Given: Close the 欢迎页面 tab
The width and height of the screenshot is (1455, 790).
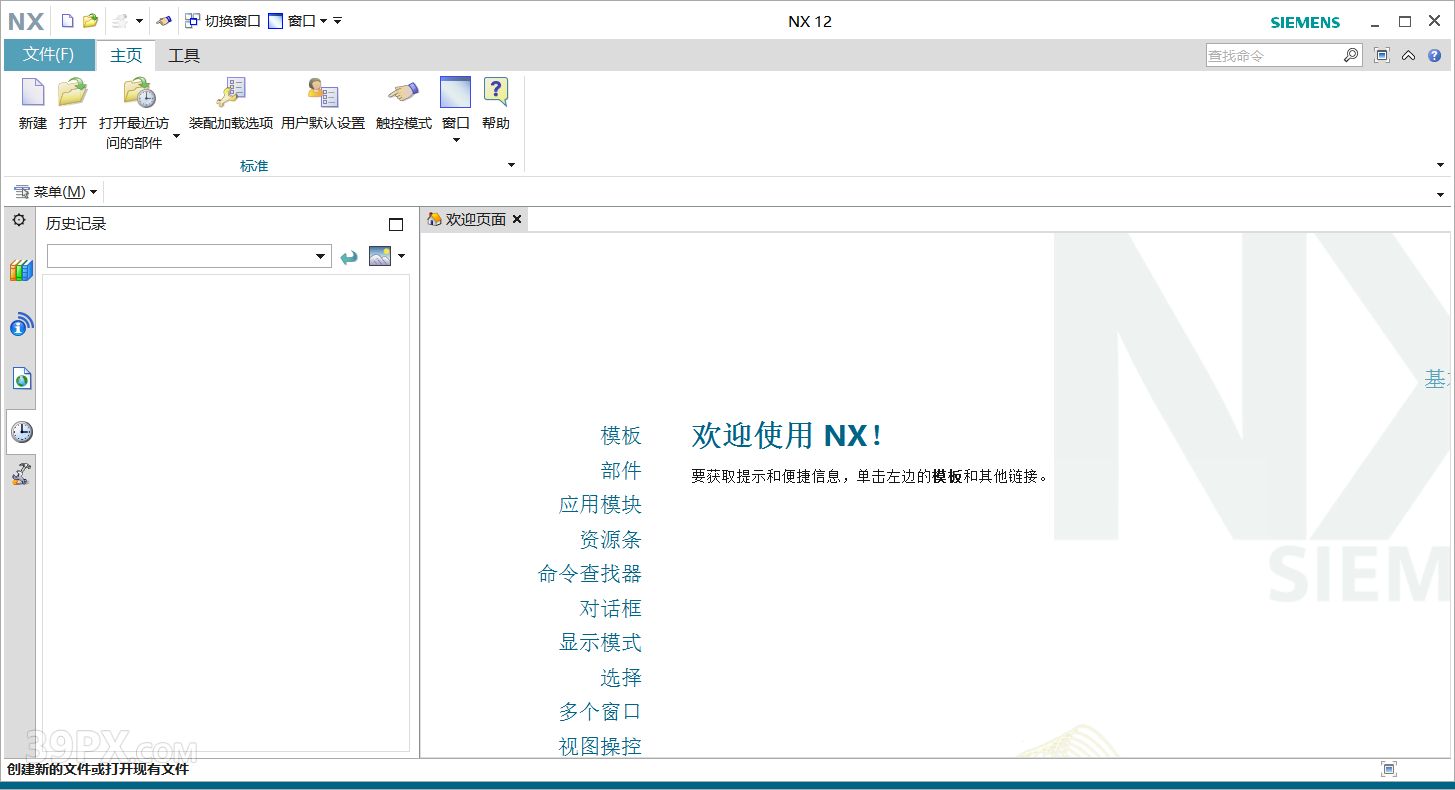Looking at the screenshot, I should coord(517,219).
